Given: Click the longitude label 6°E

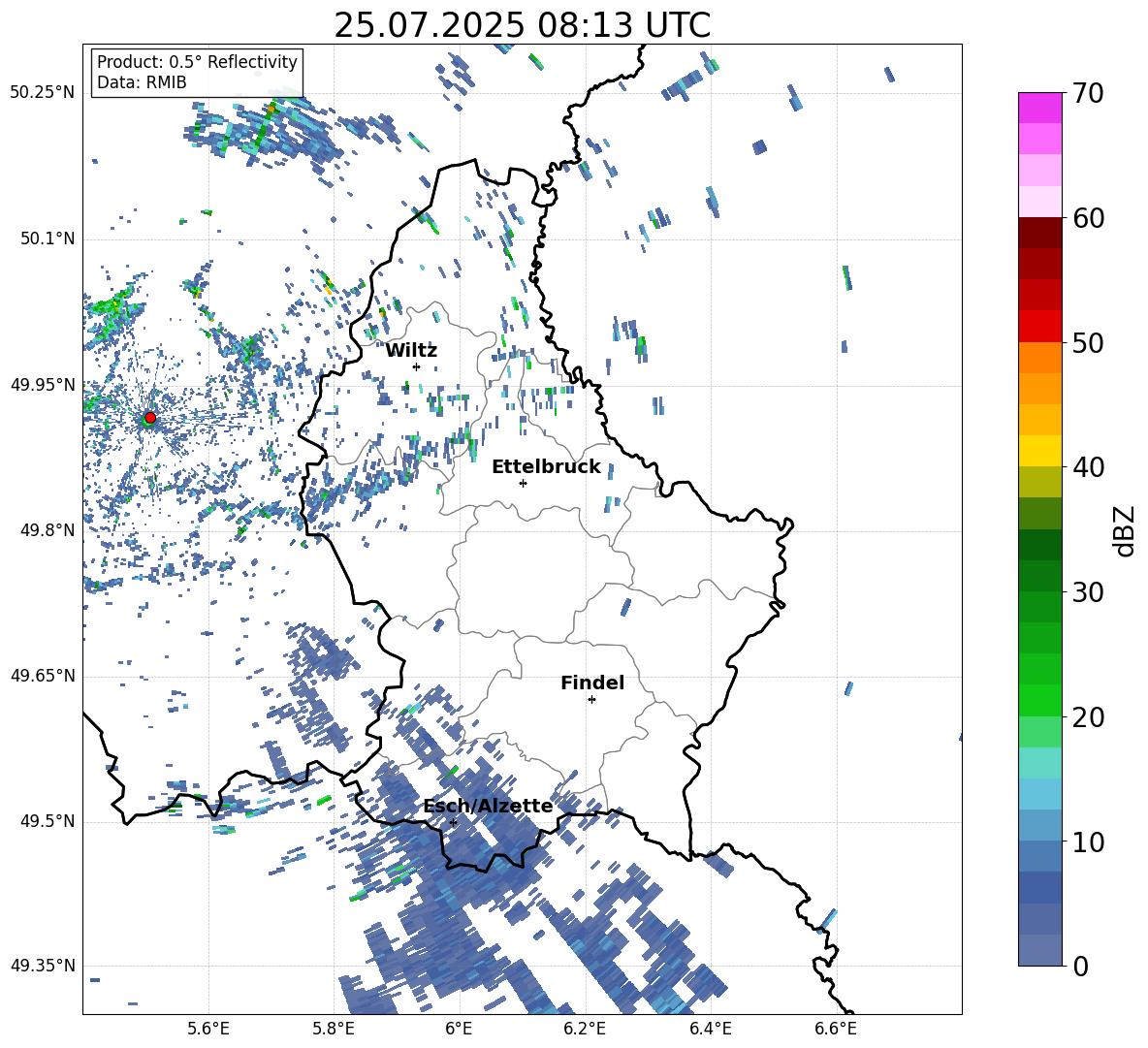Looking at the screenshot, I should 459,1029.
